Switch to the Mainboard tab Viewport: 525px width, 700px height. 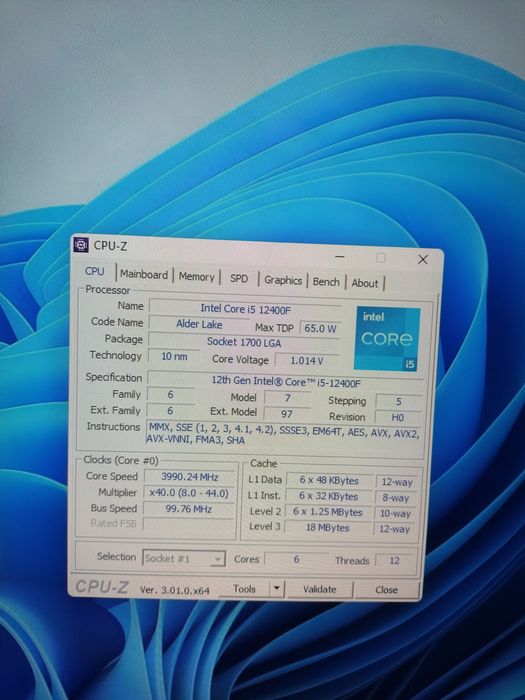click(x=144, y=274)
